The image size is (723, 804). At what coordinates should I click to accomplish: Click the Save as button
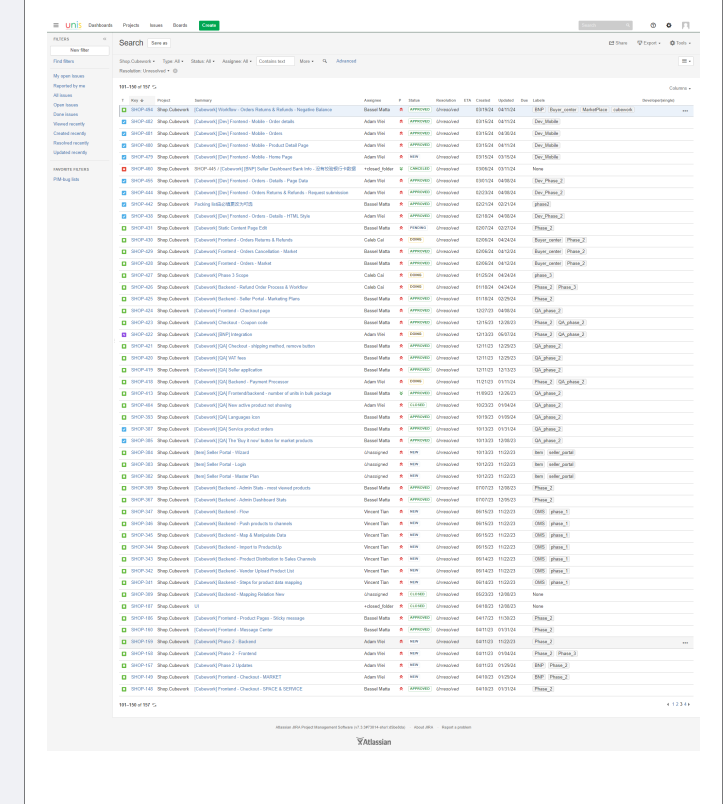pyautogui.click(x=159, y=43)
